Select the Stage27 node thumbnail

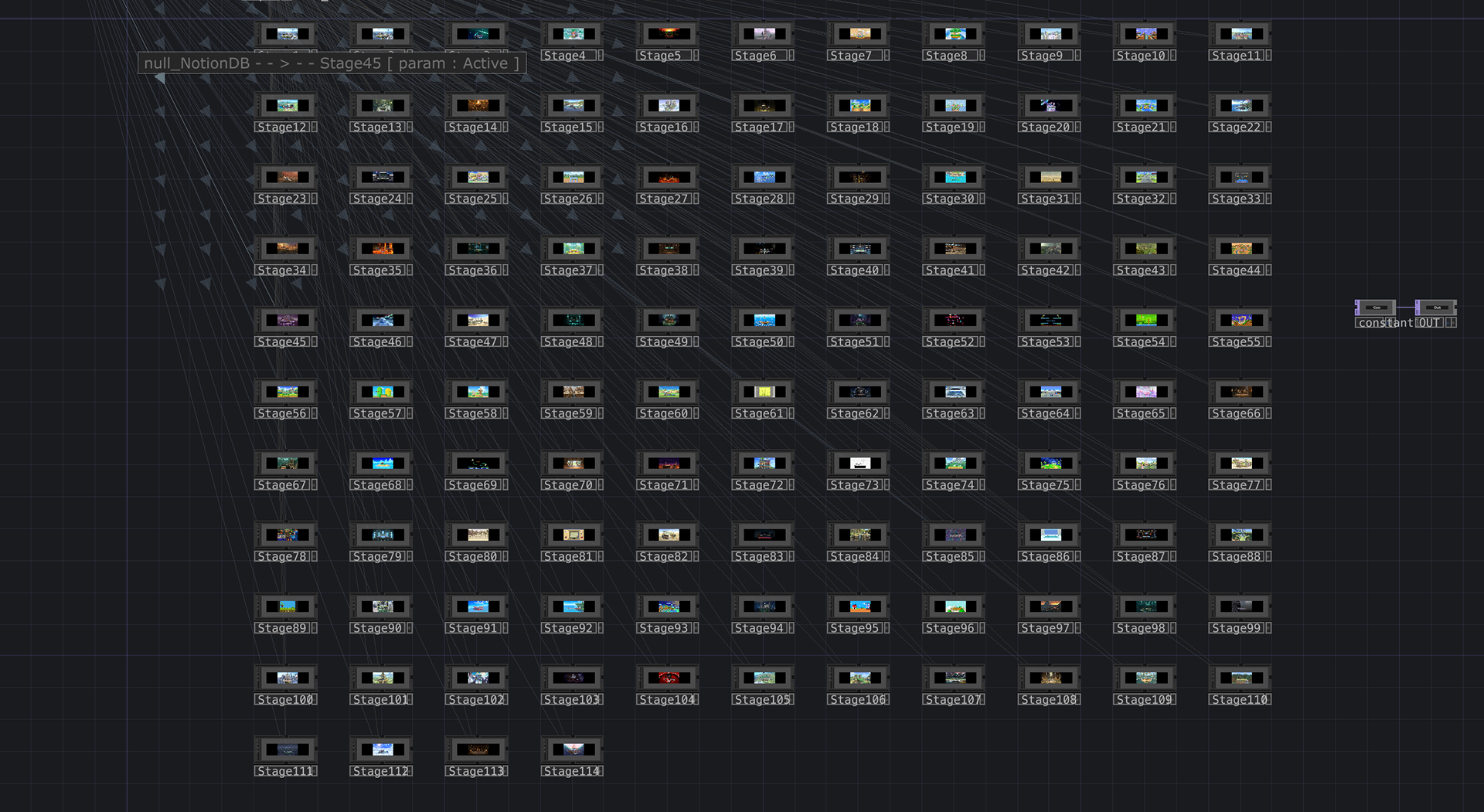click(x=669, y=177)
